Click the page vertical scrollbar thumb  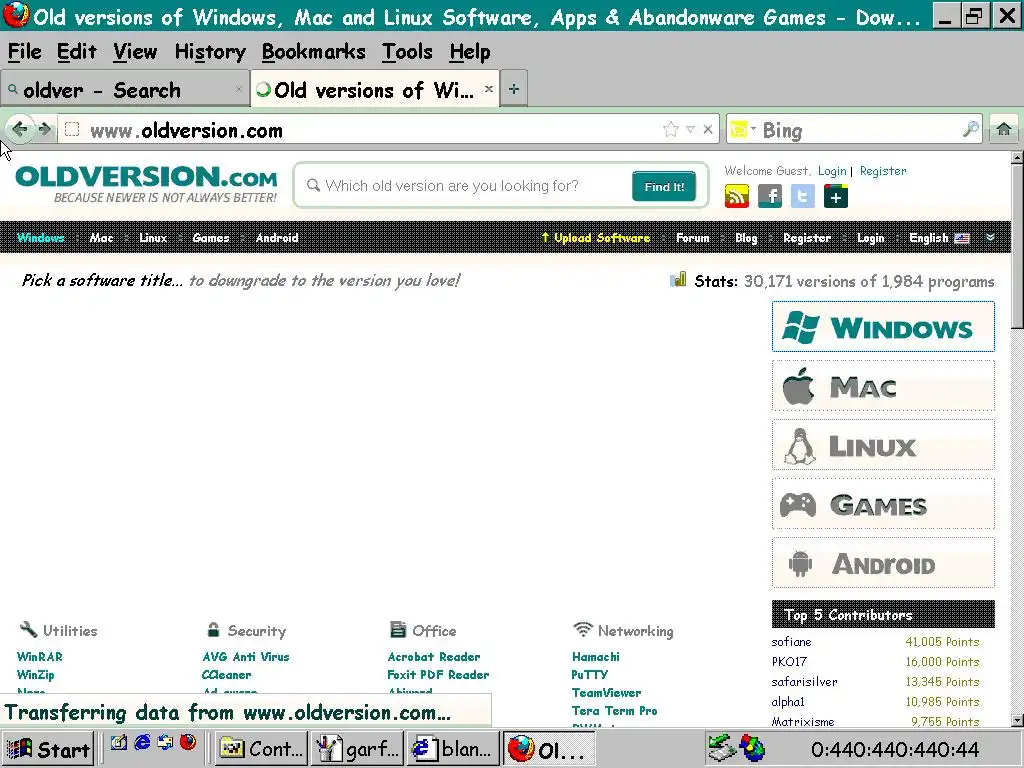coord(1017,247)
